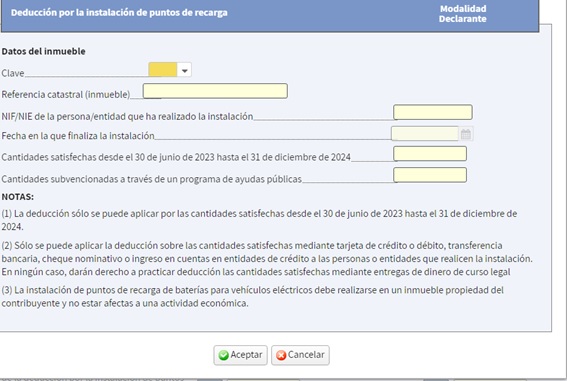Click the red cross icon on Cancelar
The width and height of the screenshot is (567, 381).
tap(281, 355)
